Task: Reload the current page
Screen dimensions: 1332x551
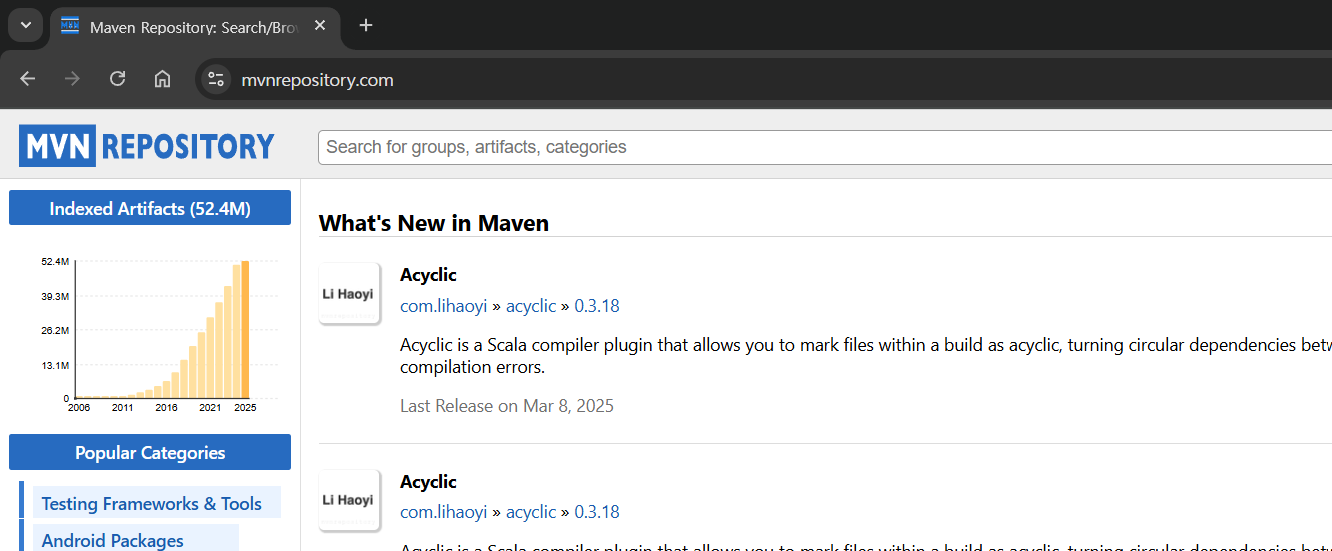Action: [117, 79]
